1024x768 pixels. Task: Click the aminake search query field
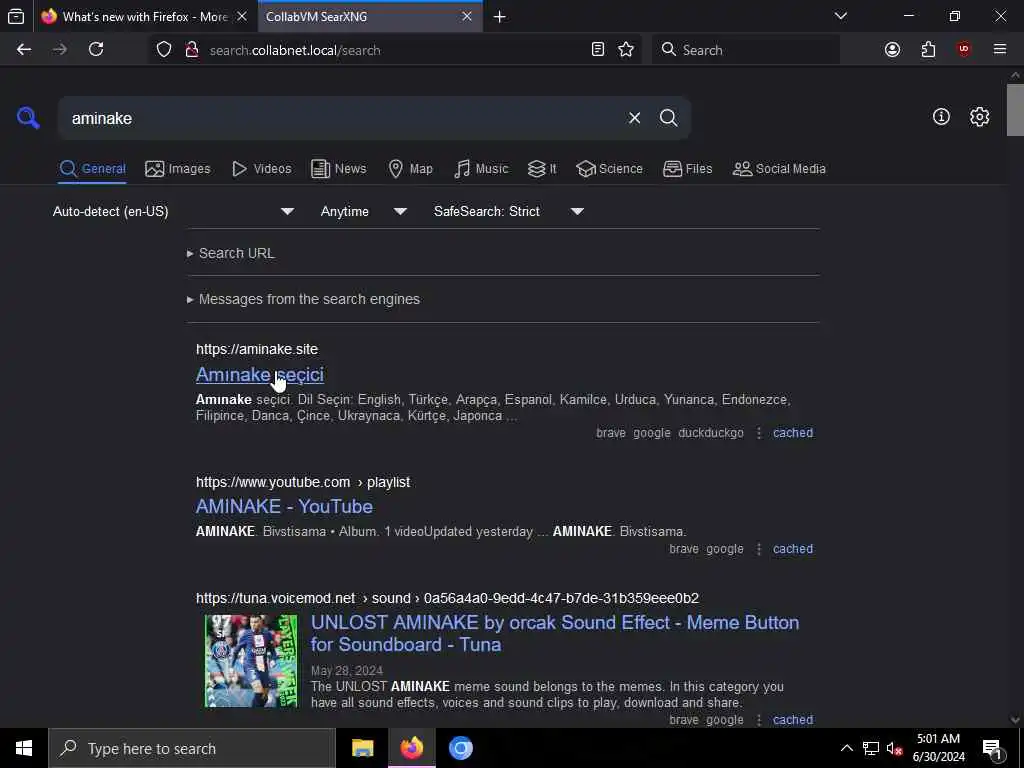[340, 118]
